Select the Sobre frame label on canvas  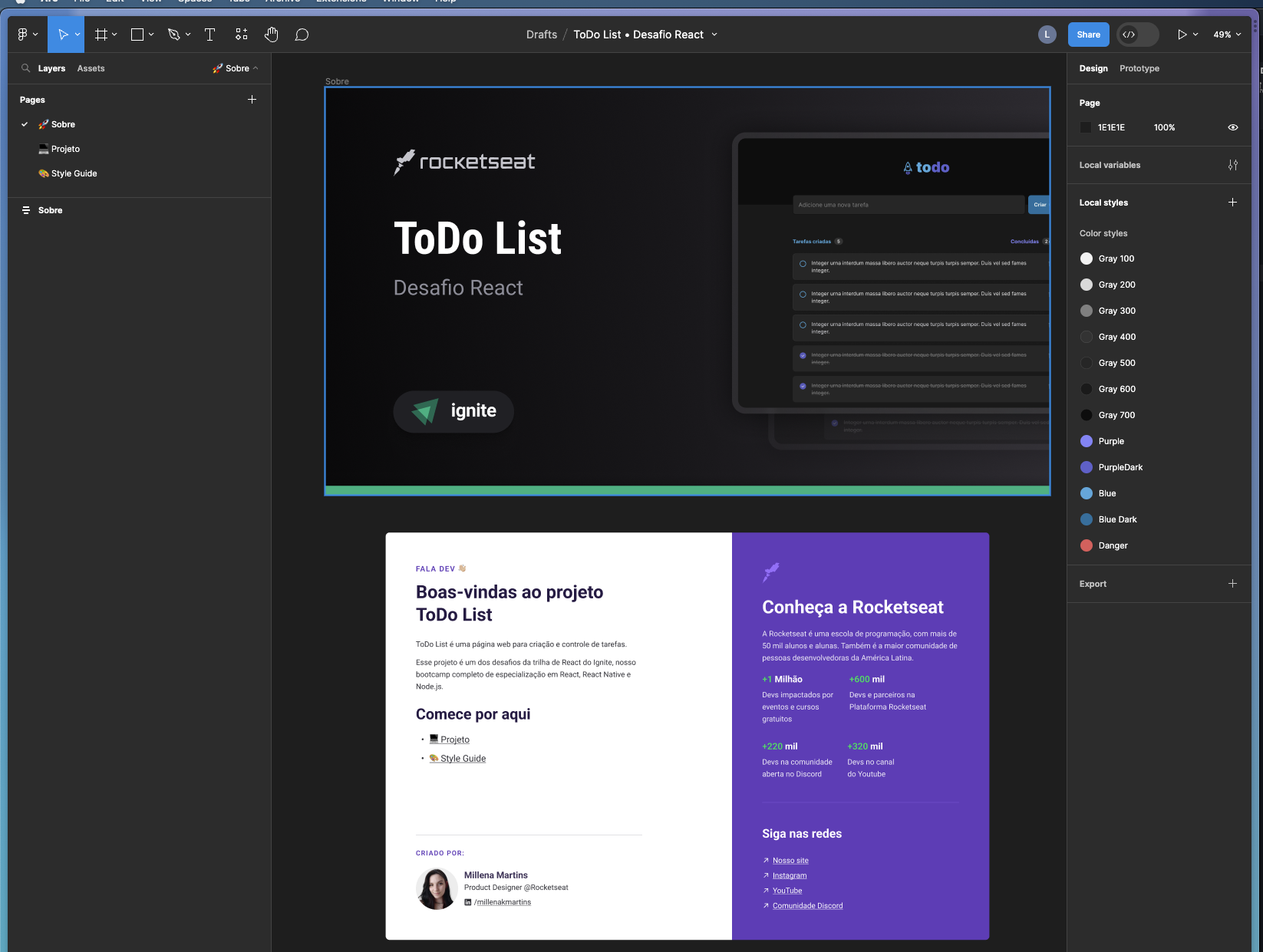coord(337,81)
